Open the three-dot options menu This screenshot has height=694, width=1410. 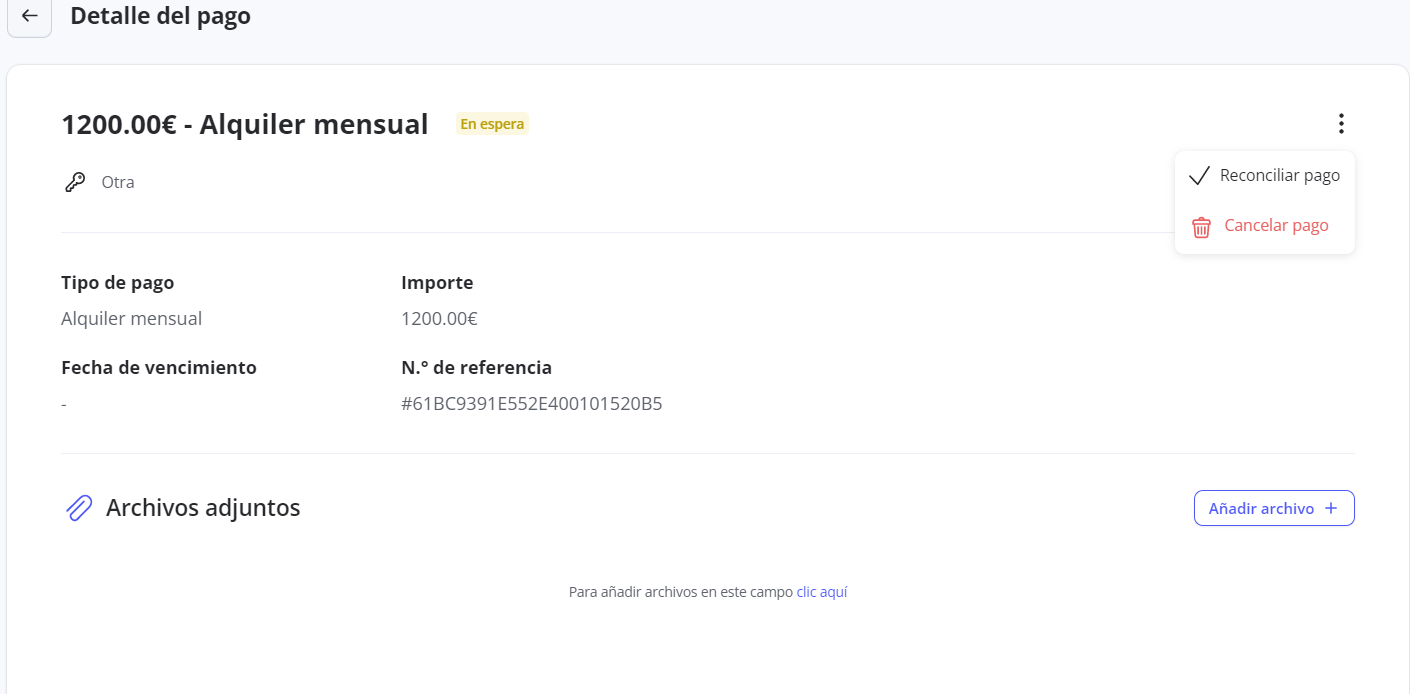tap(1341, 124)
